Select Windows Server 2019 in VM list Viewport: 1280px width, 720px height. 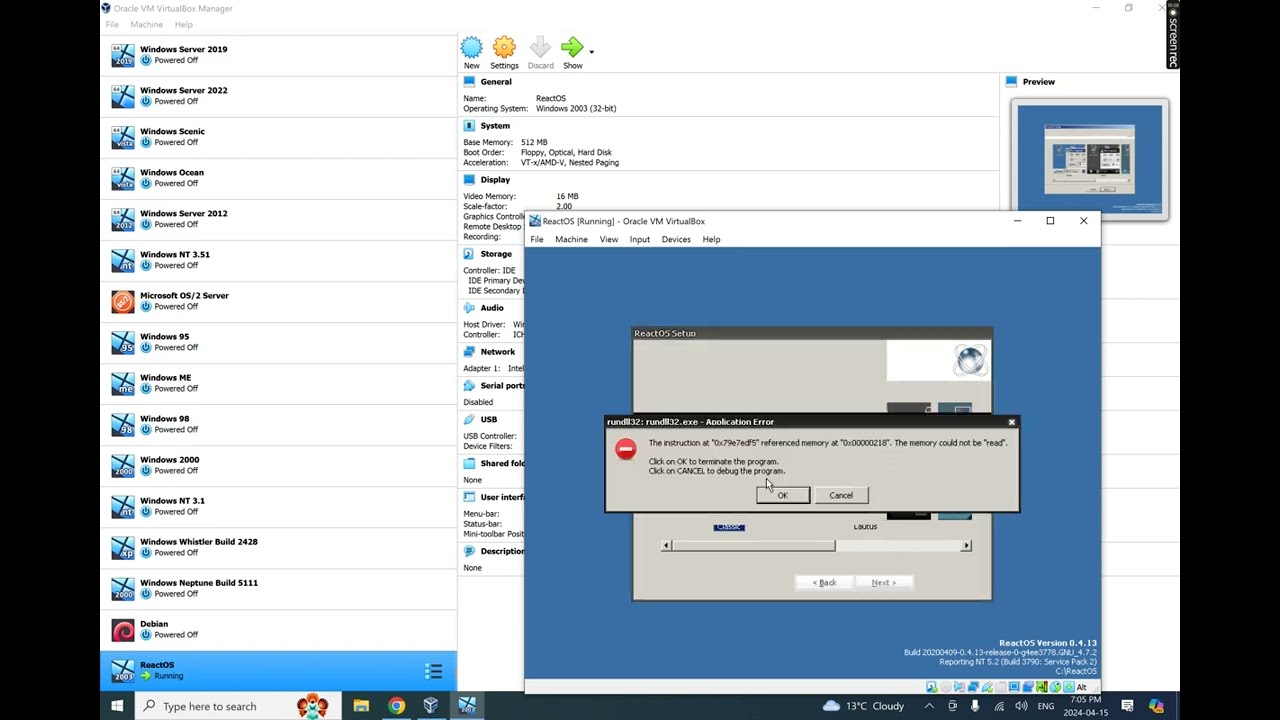278,55
